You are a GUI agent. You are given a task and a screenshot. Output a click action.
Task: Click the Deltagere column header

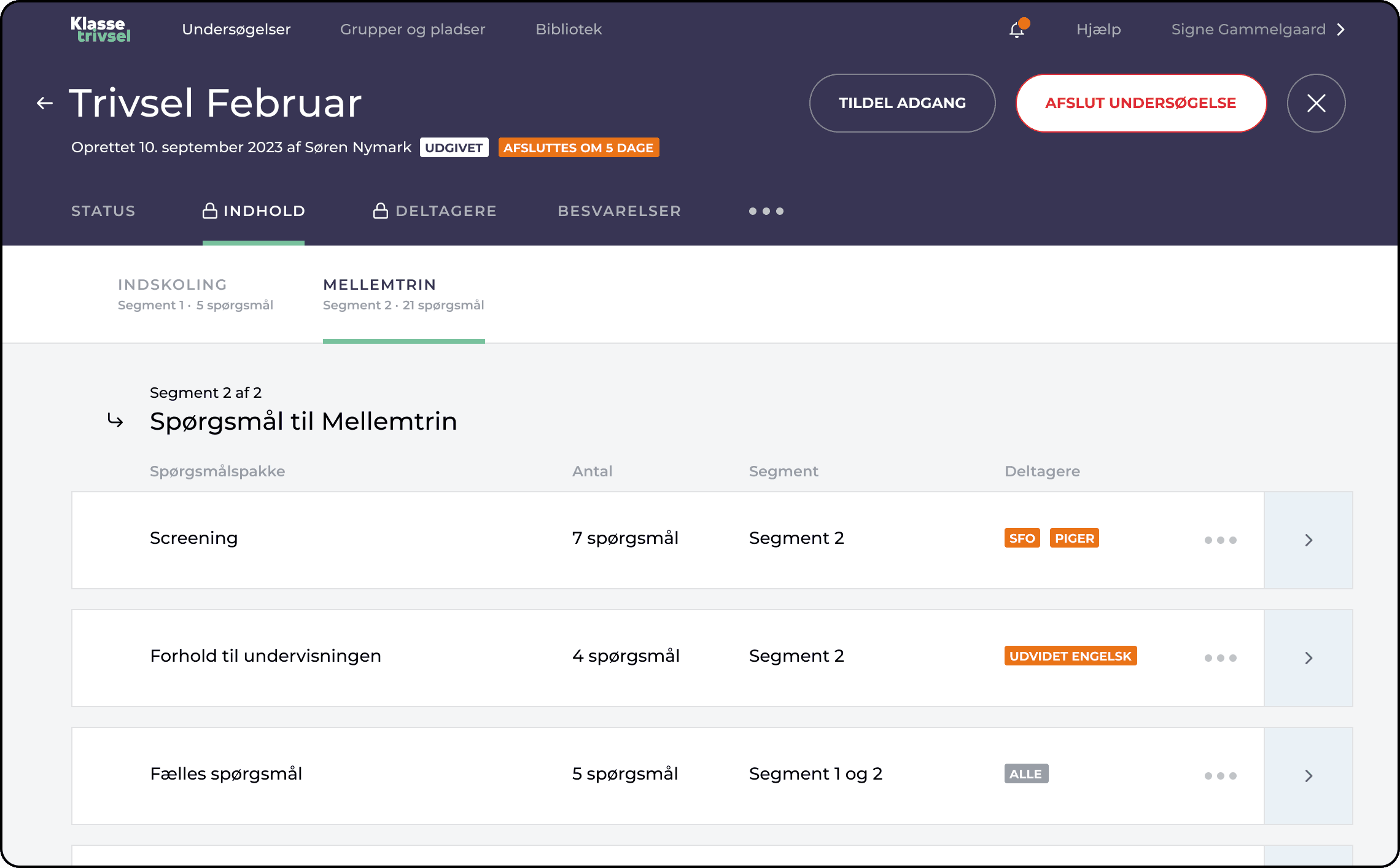click(1042, 471)
